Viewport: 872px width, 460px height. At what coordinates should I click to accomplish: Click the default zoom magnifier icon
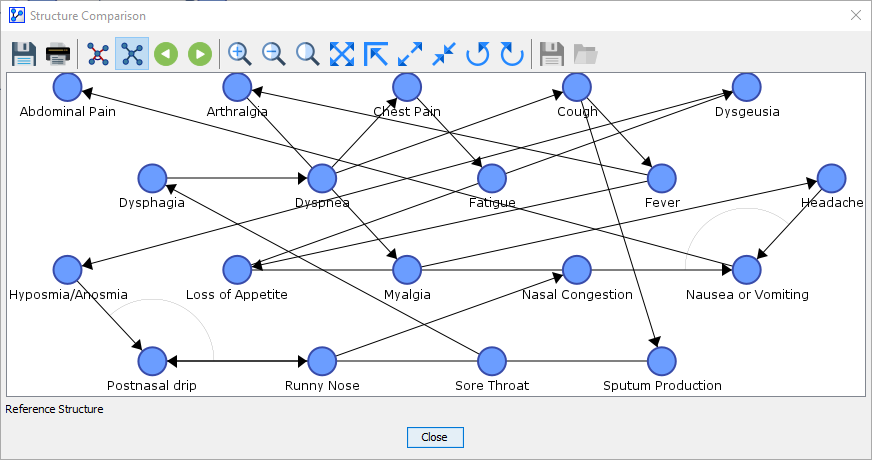pyautogui.click(x=308, y=54)
